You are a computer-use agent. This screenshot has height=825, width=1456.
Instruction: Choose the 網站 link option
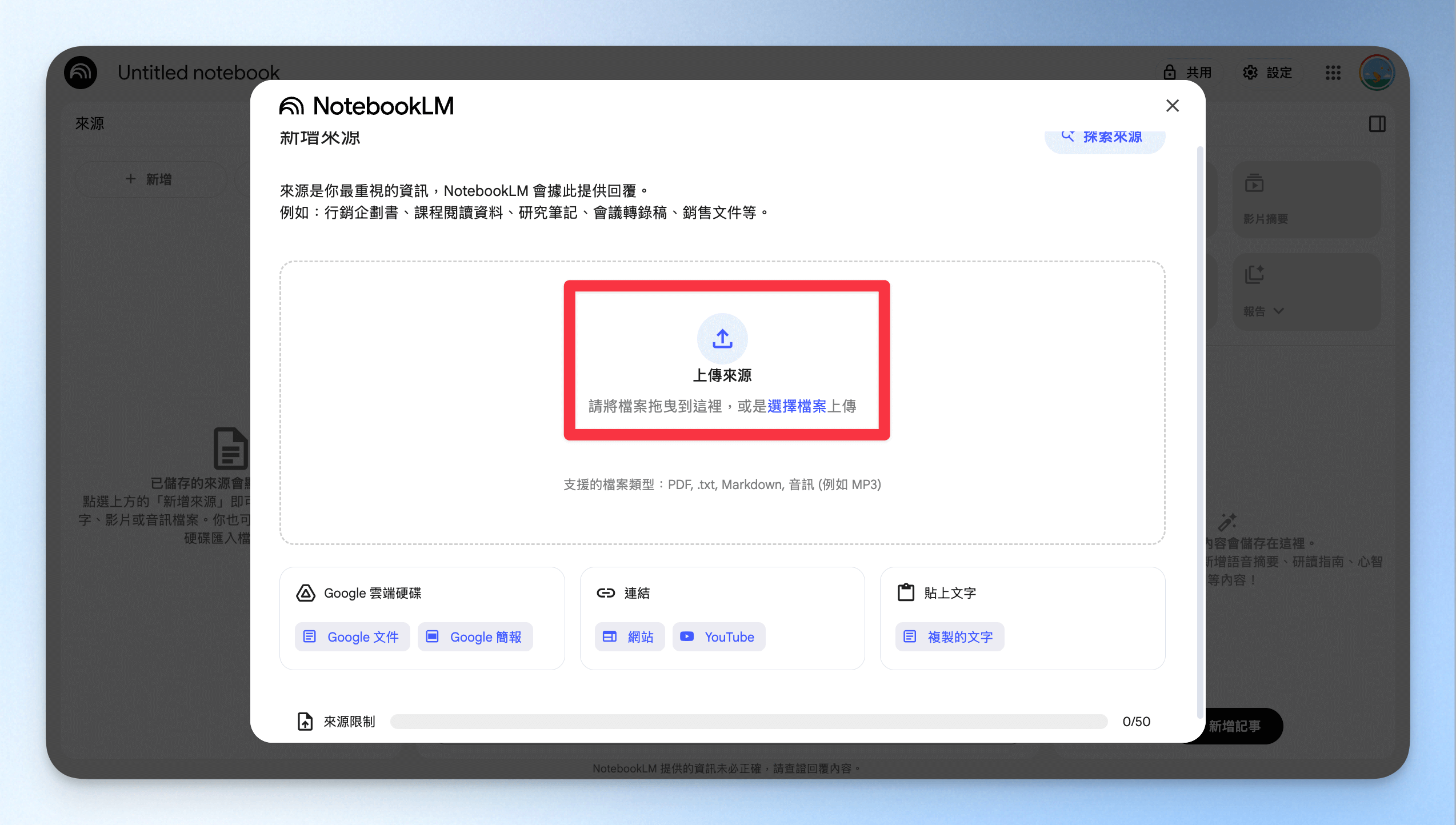click(630, 636)
